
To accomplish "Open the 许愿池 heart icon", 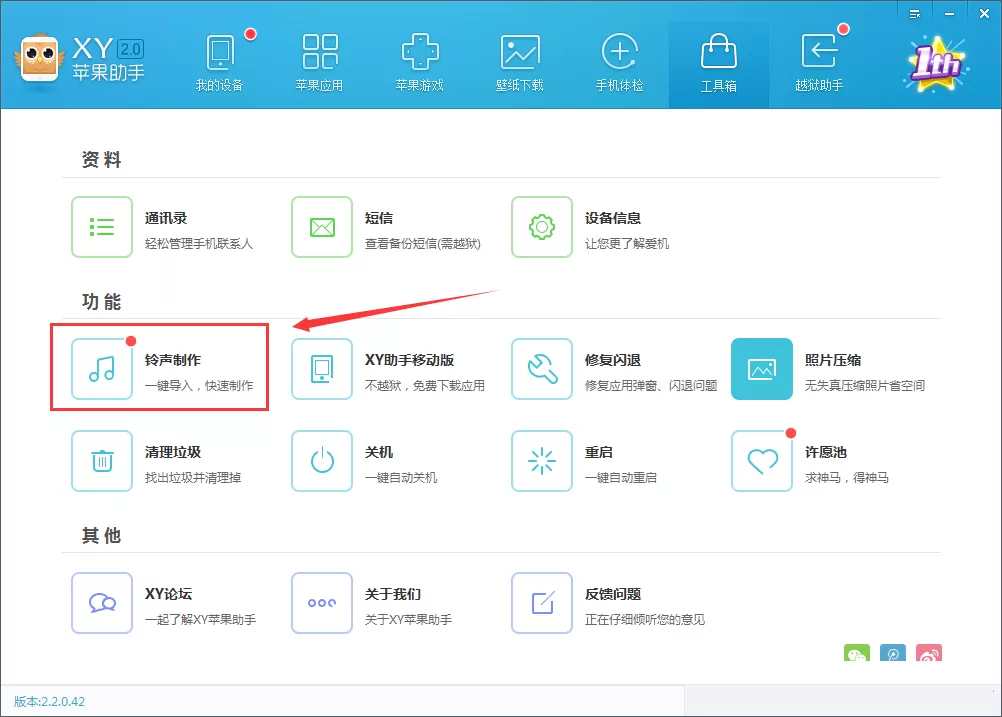I will (x=762, y=461).
